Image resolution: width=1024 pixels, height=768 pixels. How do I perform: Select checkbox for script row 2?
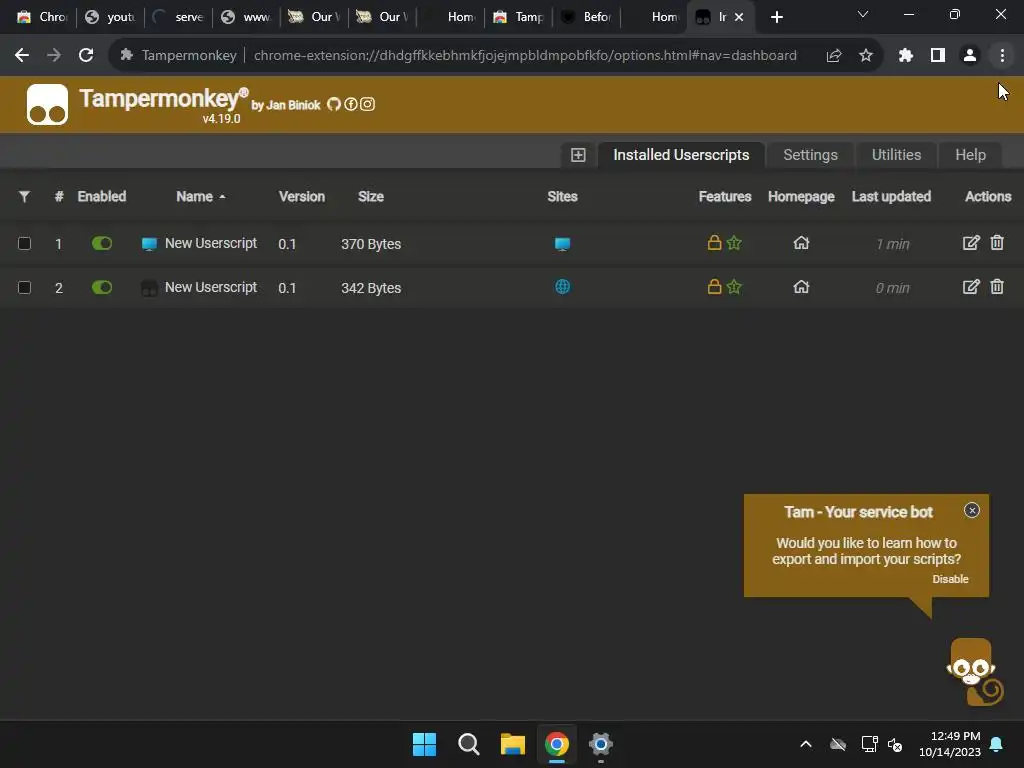pos(25,287)
